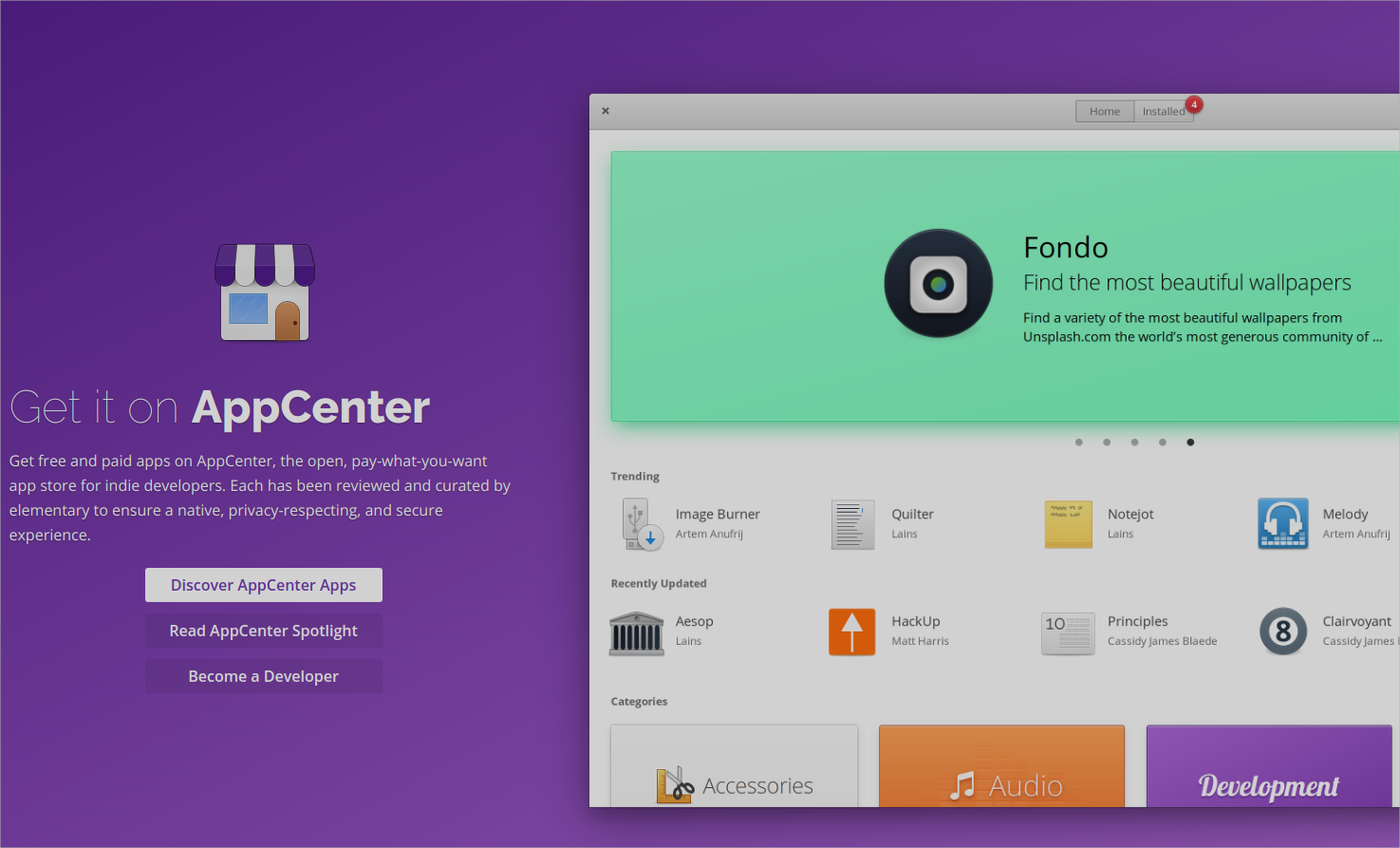Open the Fondo camera app icon
1400x848 pixels.
(x=938, y=283)
